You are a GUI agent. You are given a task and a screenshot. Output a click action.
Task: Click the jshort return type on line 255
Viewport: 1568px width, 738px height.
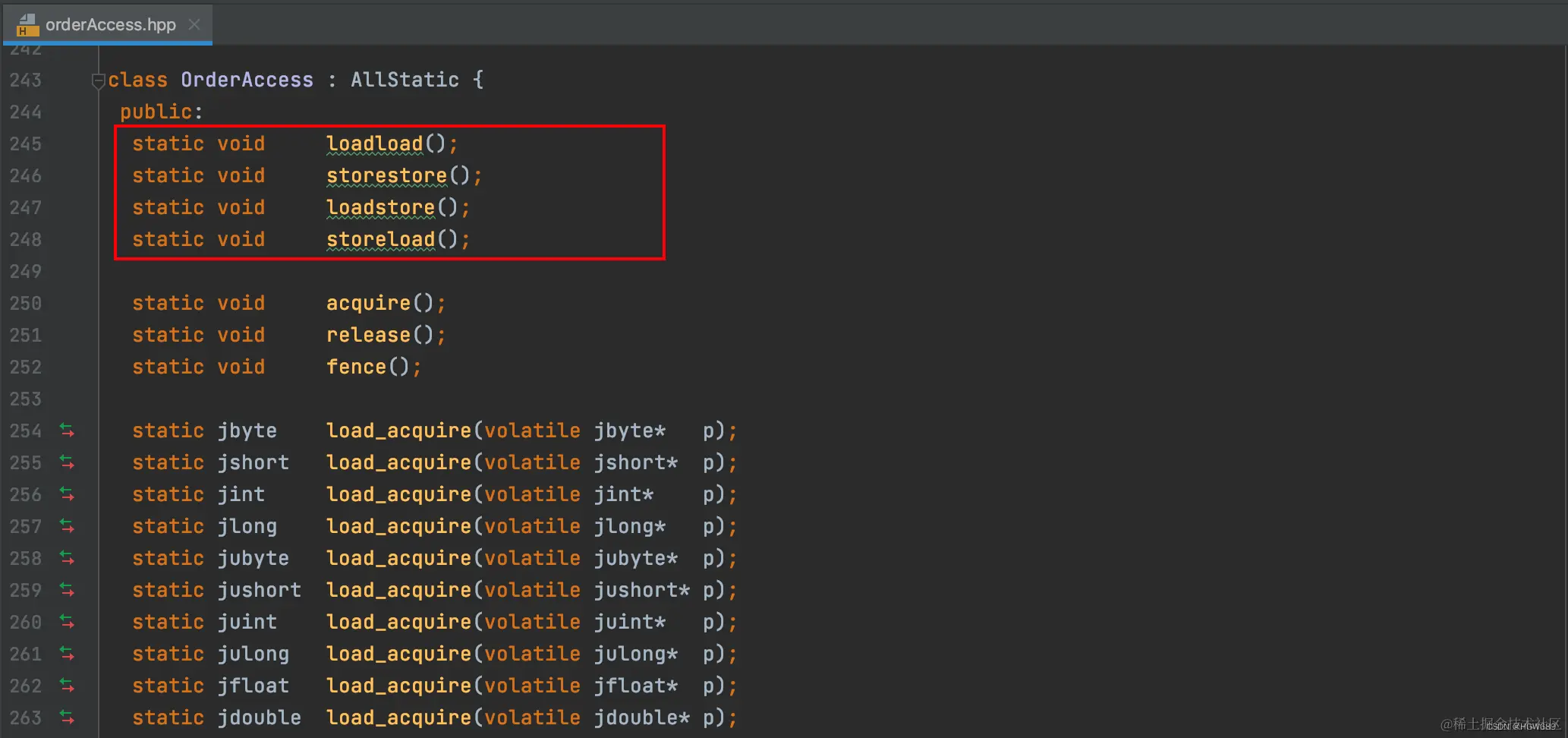click(x=253, y=462)
